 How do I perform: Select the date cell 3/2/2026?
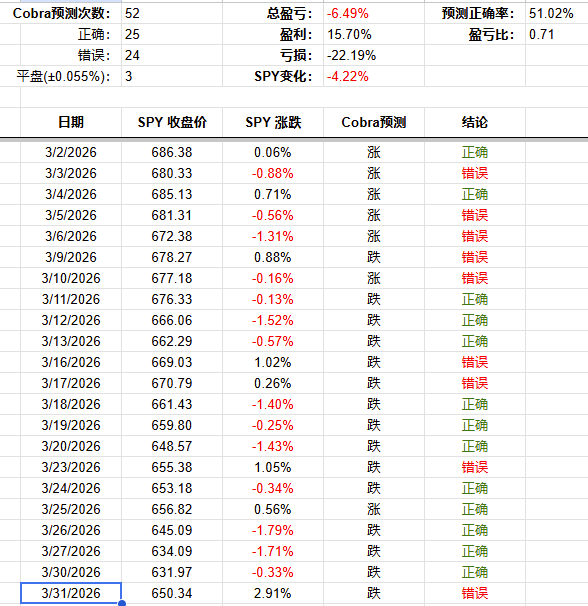coord(71,152)
